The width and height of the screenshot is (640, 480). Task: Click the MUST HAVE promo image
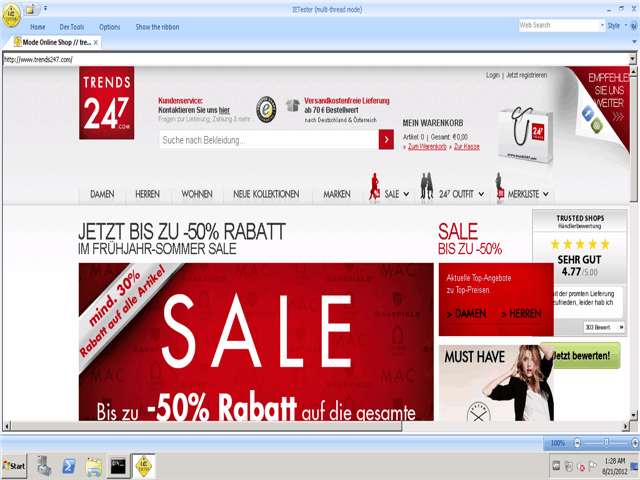[496, 383]
